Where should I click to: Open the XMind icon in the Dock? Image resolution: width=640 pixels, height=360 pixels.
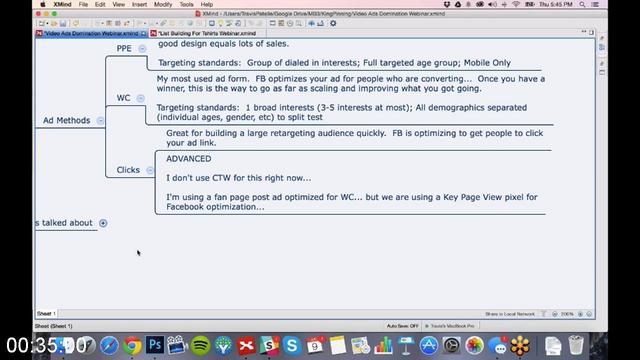(x=246, y=346)
